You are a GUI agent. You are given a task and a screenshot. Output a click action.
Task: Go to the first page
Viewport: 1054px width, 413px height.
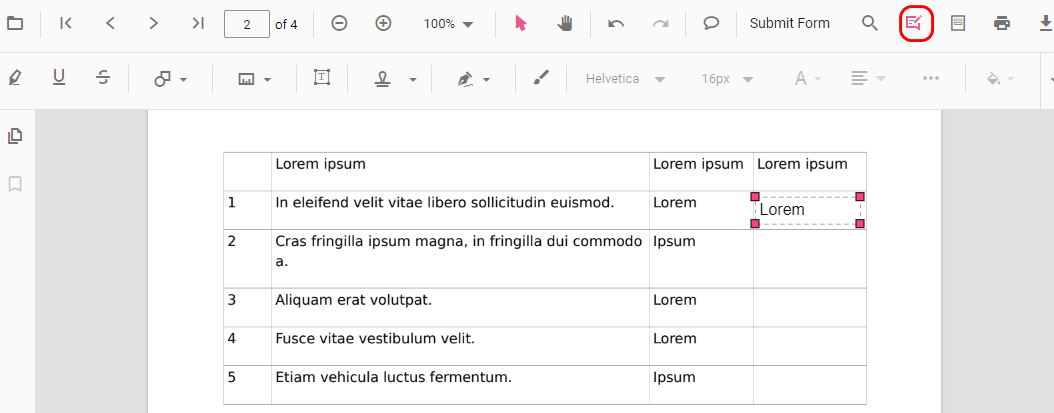pyautogui.click(x=66, y=24)
